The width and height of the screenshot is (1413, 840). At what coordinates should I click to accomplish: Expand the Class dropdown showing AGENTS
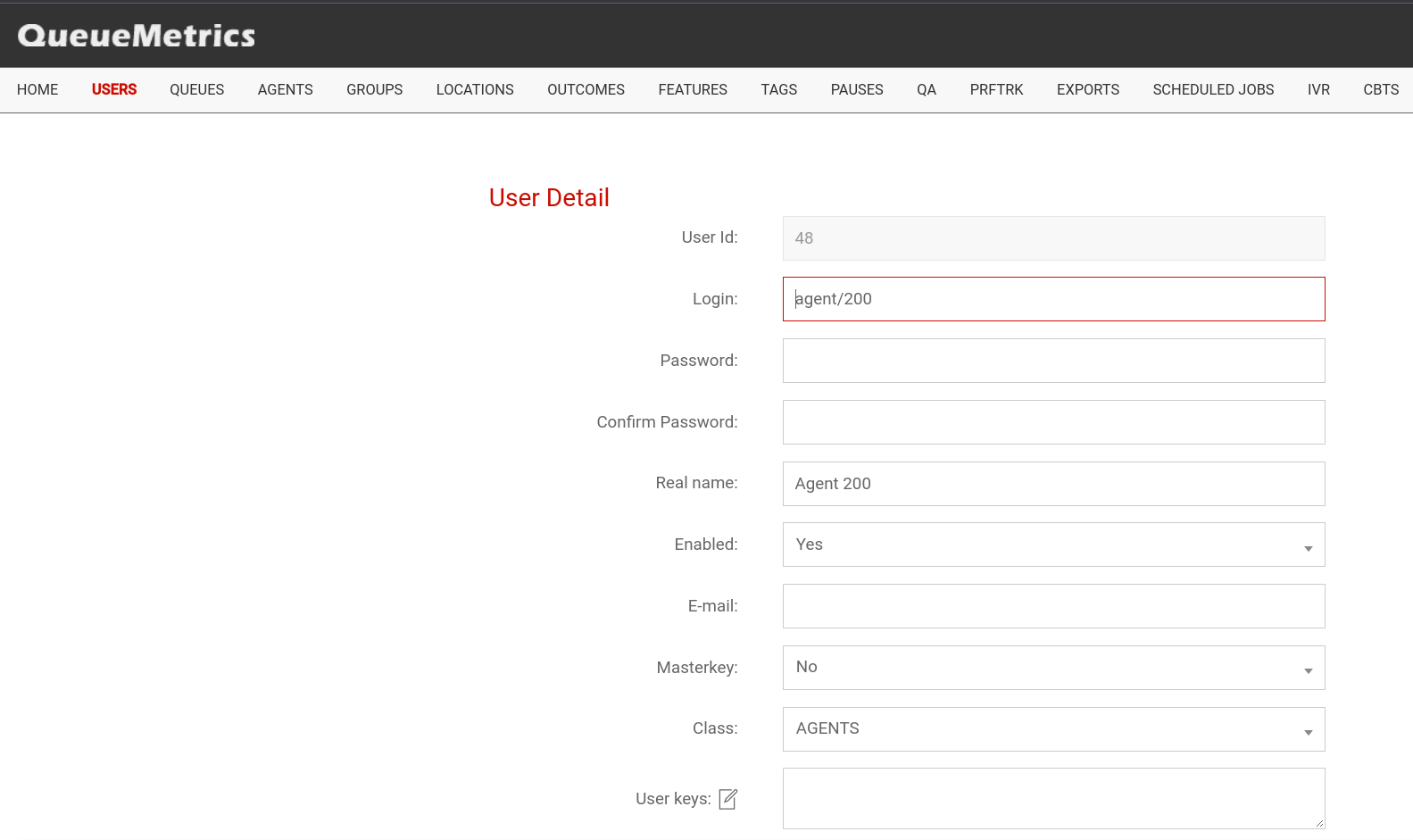[1054, 729]
